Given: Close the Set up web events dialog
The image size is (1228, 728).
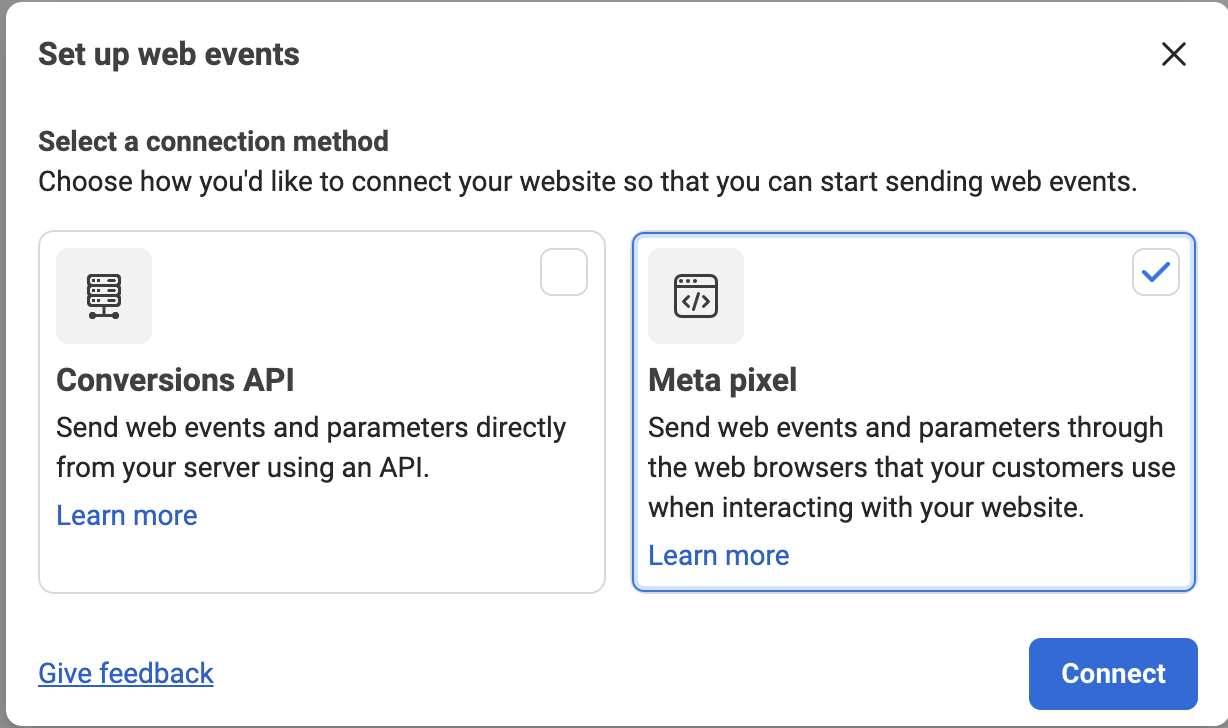Looking at the screenshot, I should pos(1173,54).
